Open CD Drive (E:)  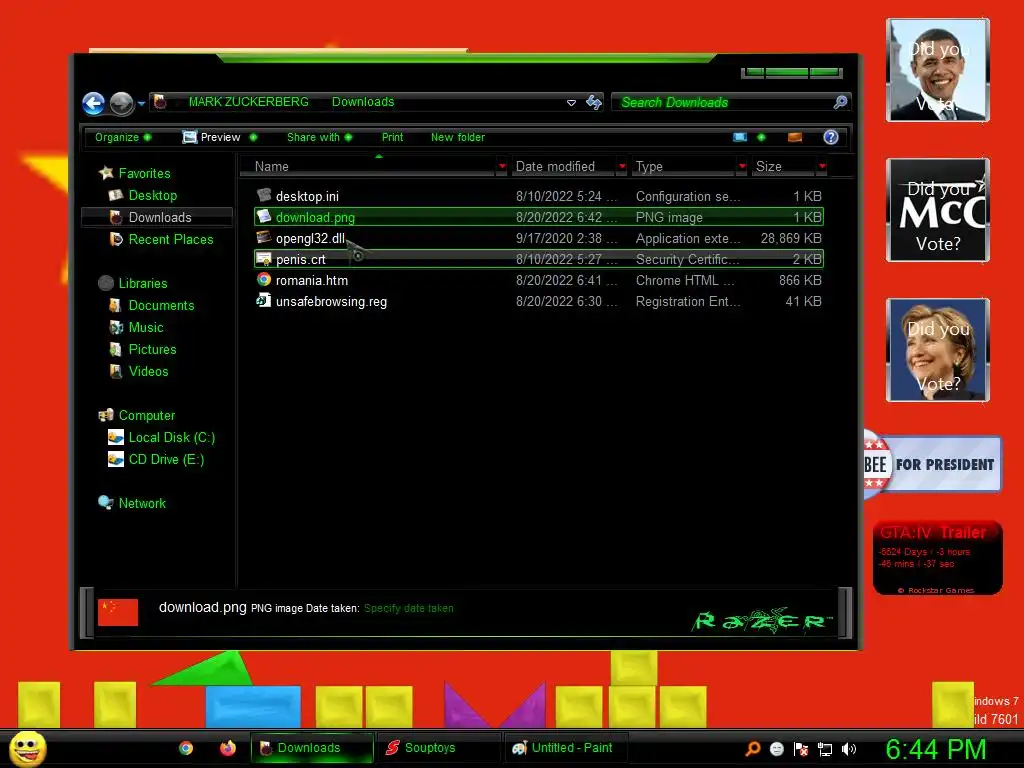point(166,459)
